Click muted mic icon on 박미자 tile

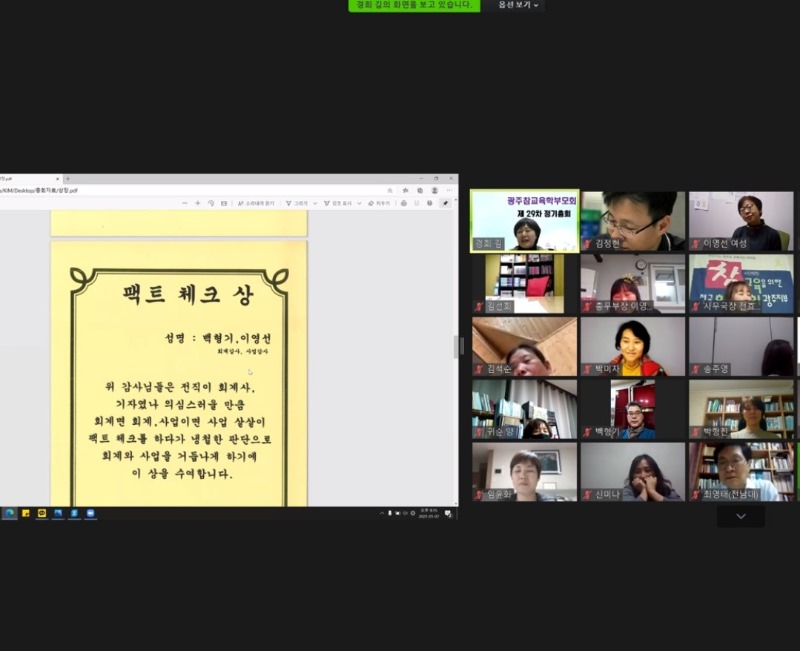tap(587, 369)
